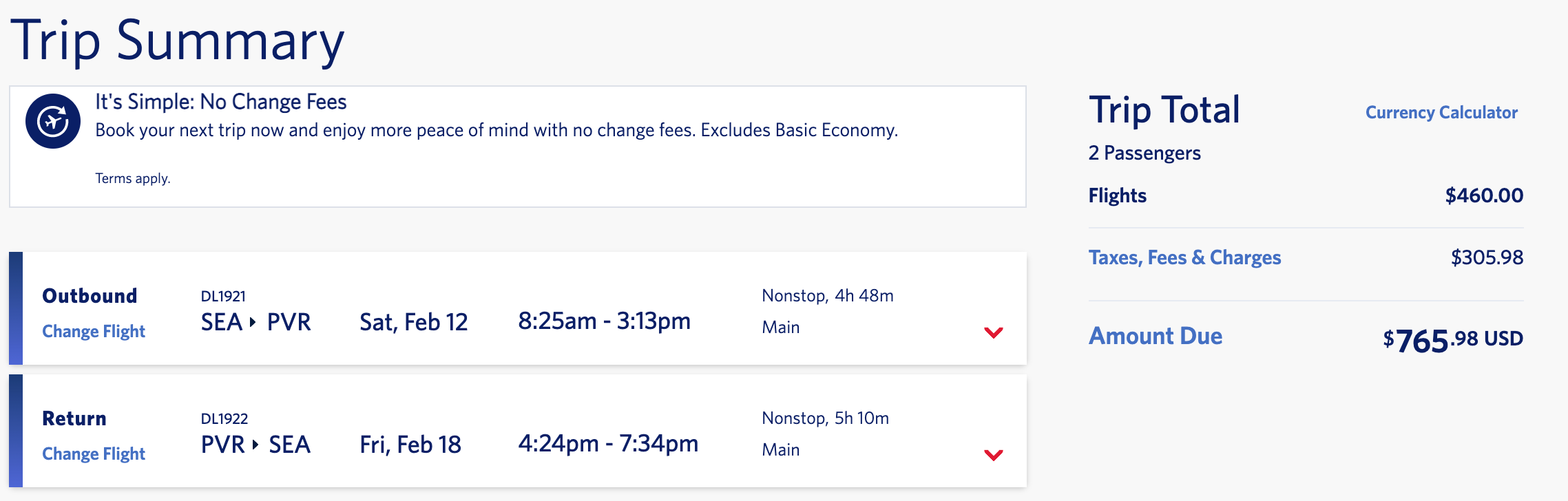Click the Trip Summary heading
The height and width of the screenshot is (501, 1568).
178,39
